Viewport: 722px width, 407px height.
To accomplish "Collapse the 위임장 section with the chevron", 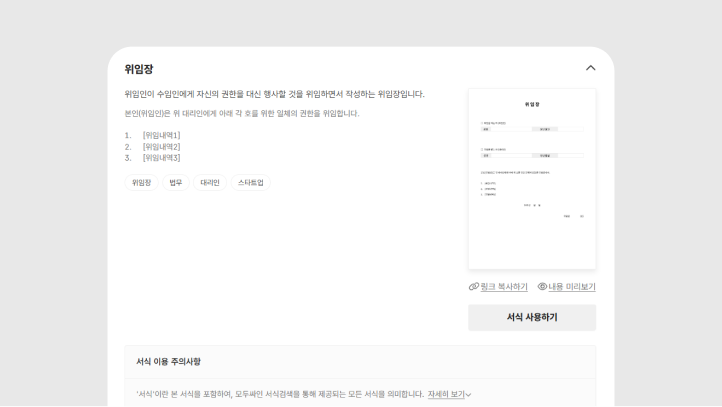I will (x=590, y=68).
